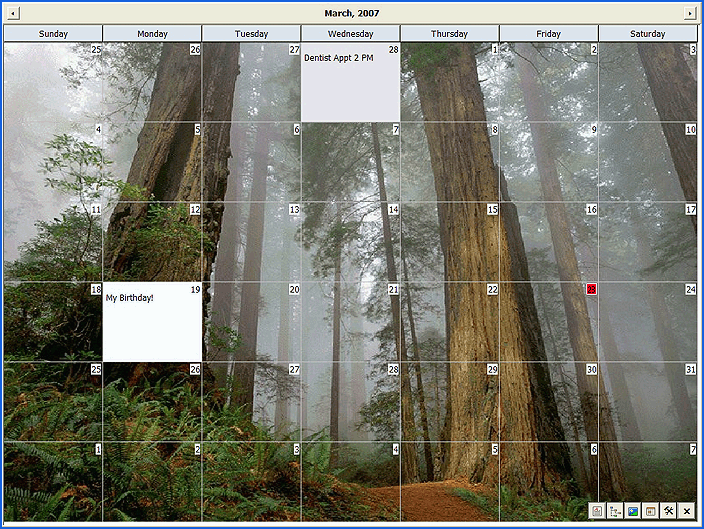Click date number 14
Viewport: 704px width, 529px height.
point(393,210)
